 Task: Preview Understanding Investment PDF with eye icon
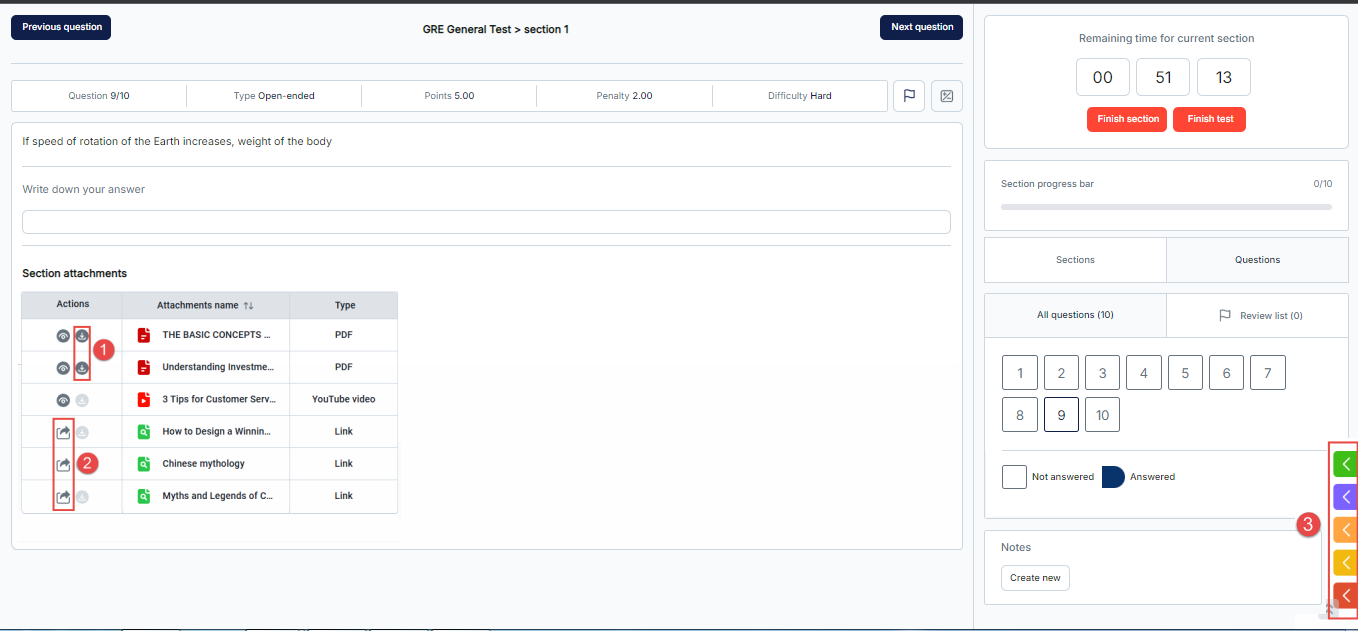click(x=63, y=368)
